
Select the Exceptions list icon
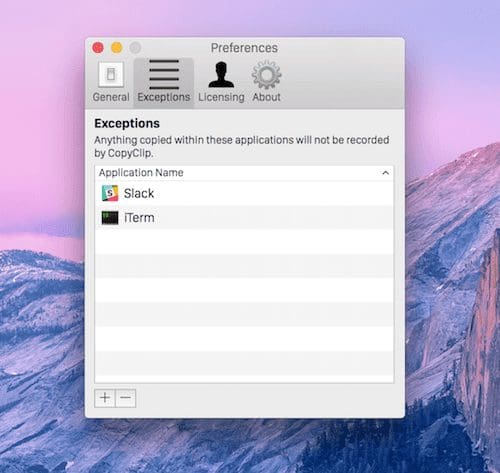click(164, 74)
